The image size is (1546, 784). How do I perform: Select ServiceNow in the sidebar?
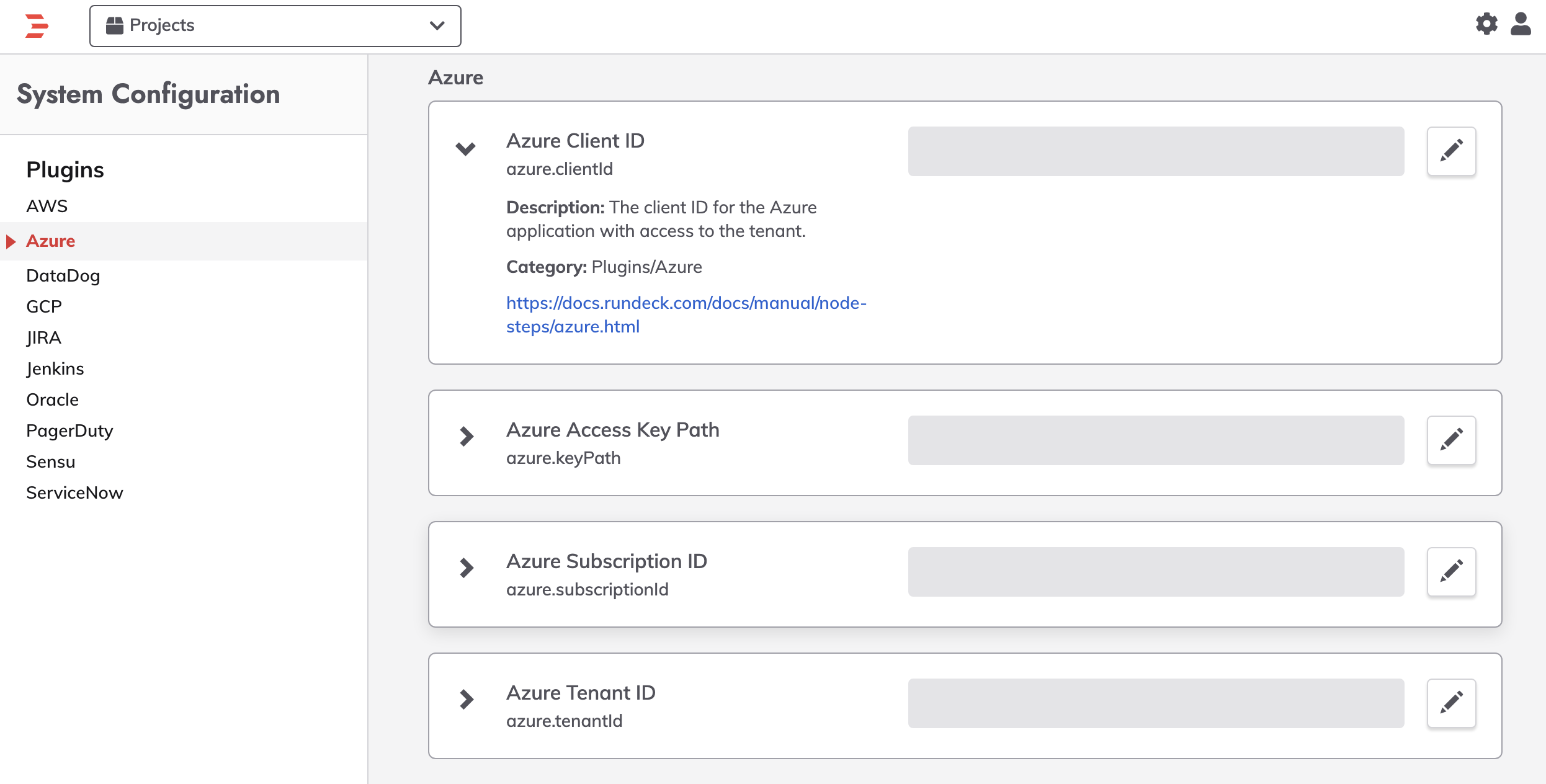click(74, 492)
